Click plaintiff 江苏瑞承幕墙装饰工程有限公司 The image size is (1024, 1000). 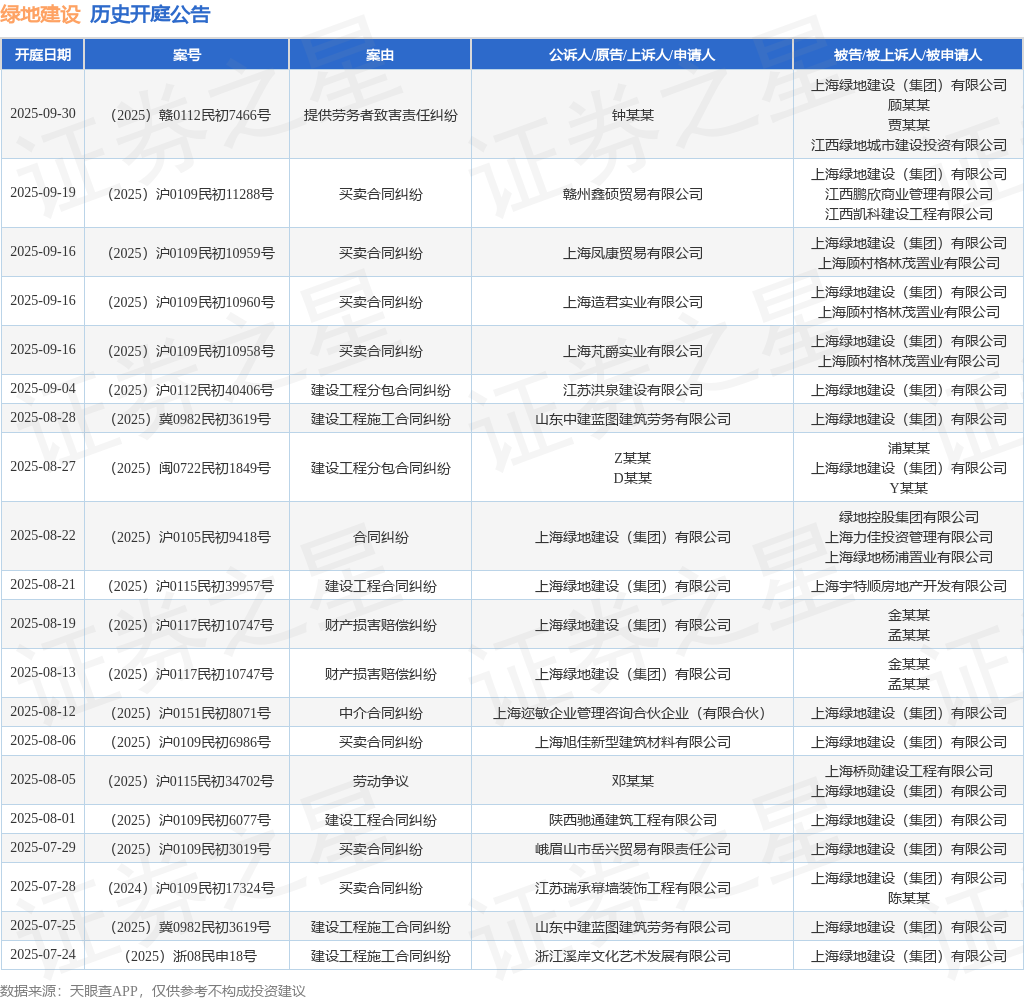632,888
